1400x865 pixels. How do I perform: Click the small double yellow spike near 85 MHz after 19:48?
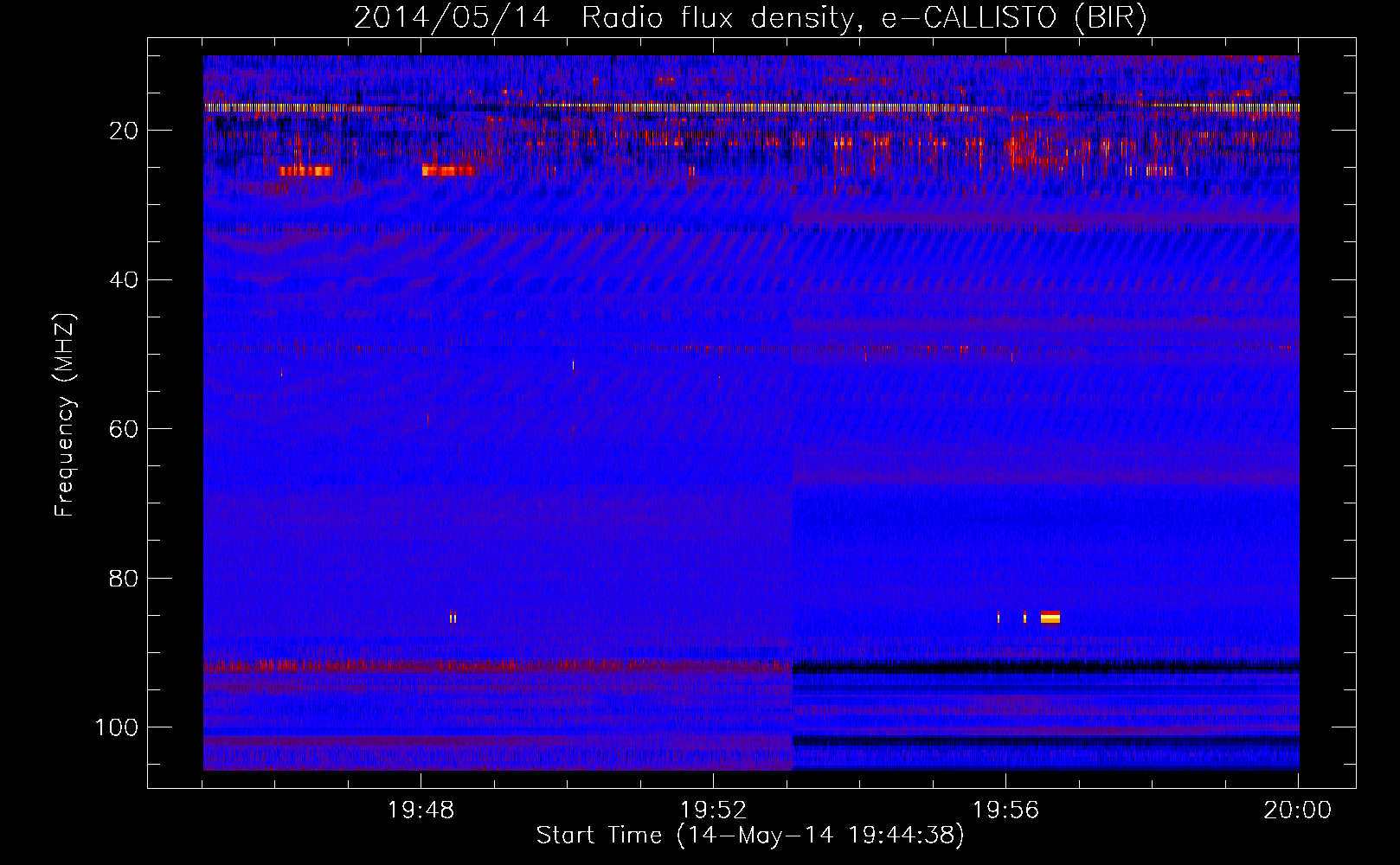(453, 618)
